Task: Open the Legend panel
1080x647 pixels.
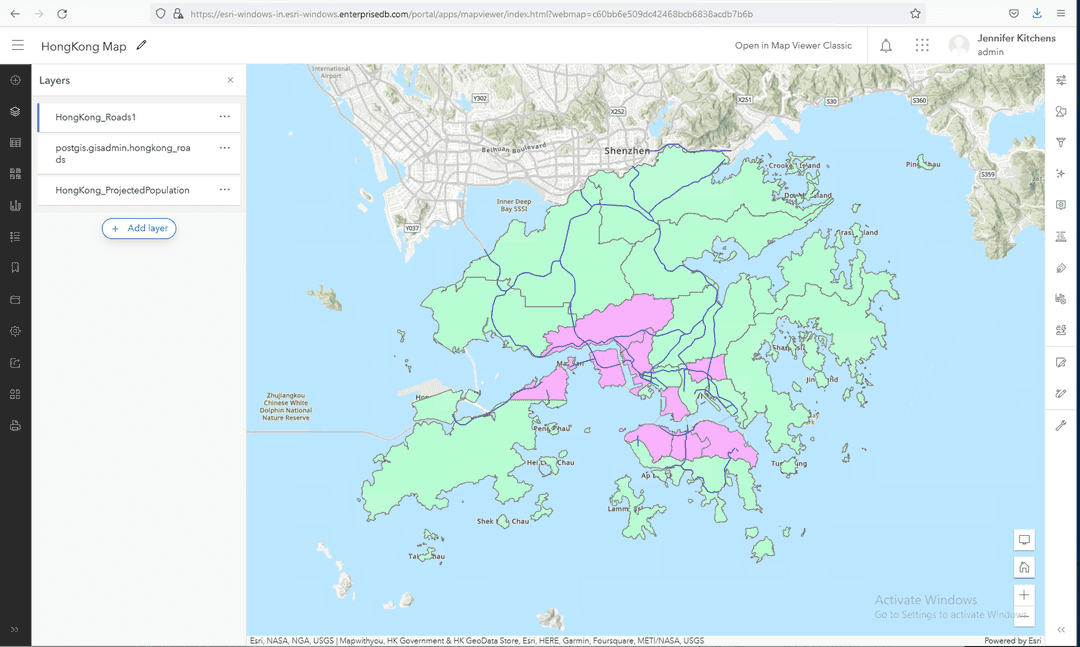Action: [16, 235]
